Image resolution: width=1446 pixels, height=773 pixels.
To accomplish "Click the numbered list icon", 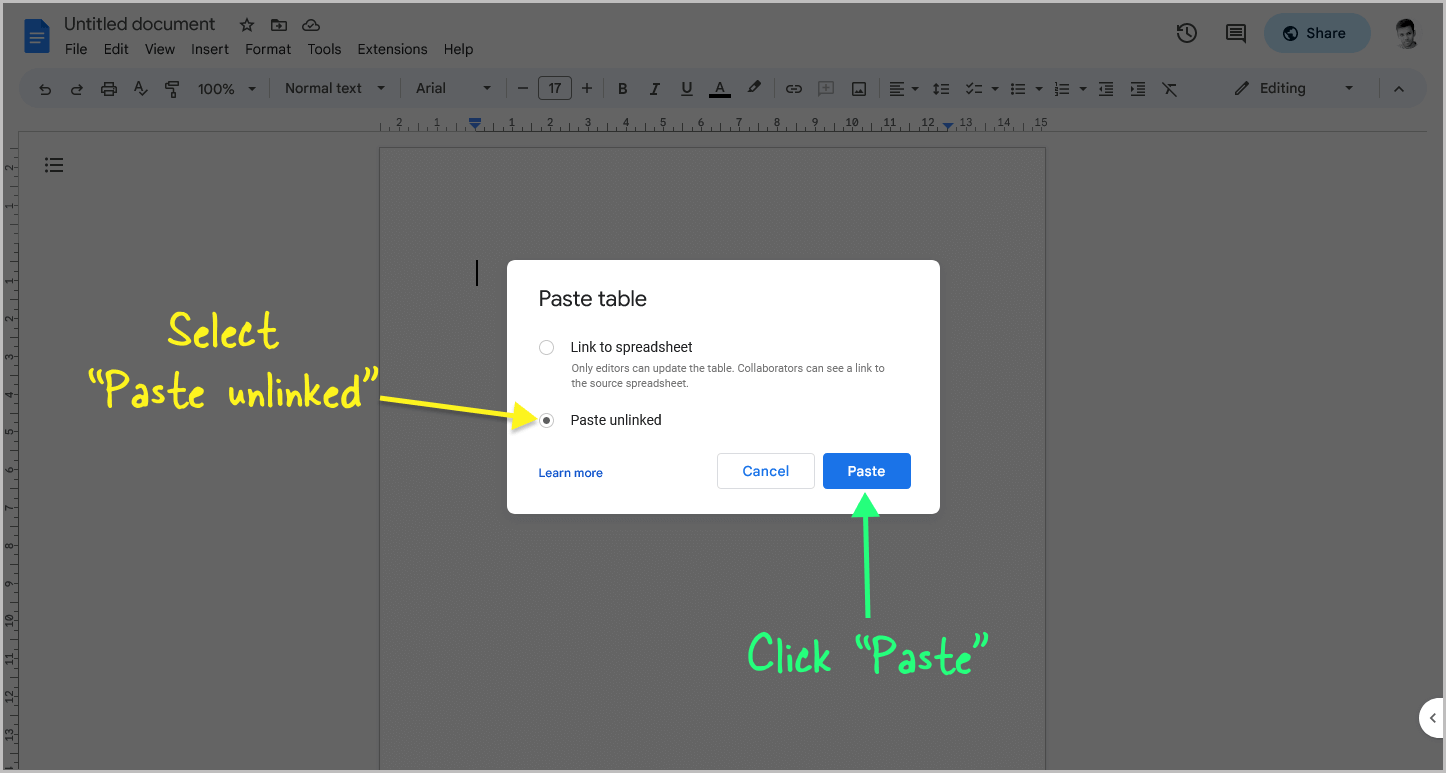I will [1062, 89].
